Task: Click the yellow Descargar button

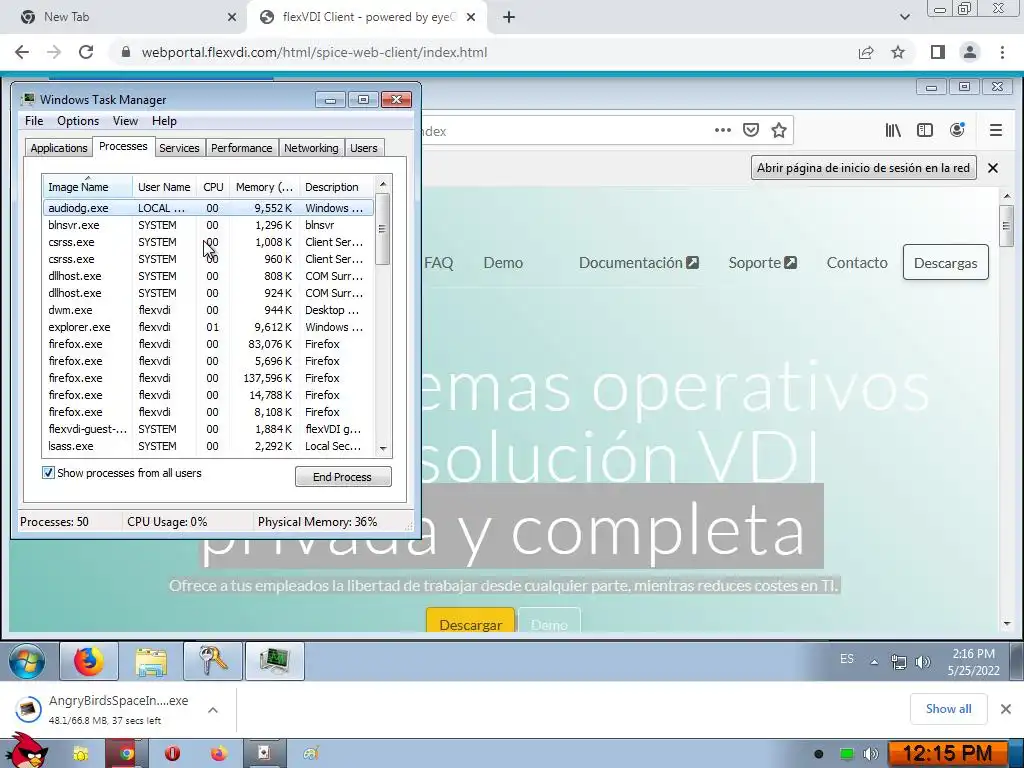Action: [x=470, y=621]
